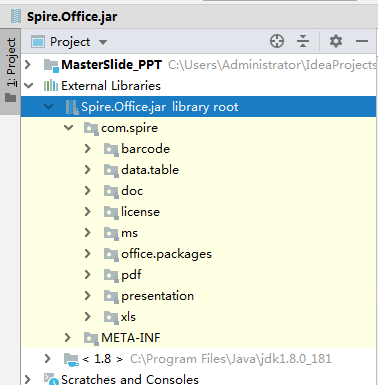378x385 pixels.
Task: Select the doc package label
Action: pos(132,191)
